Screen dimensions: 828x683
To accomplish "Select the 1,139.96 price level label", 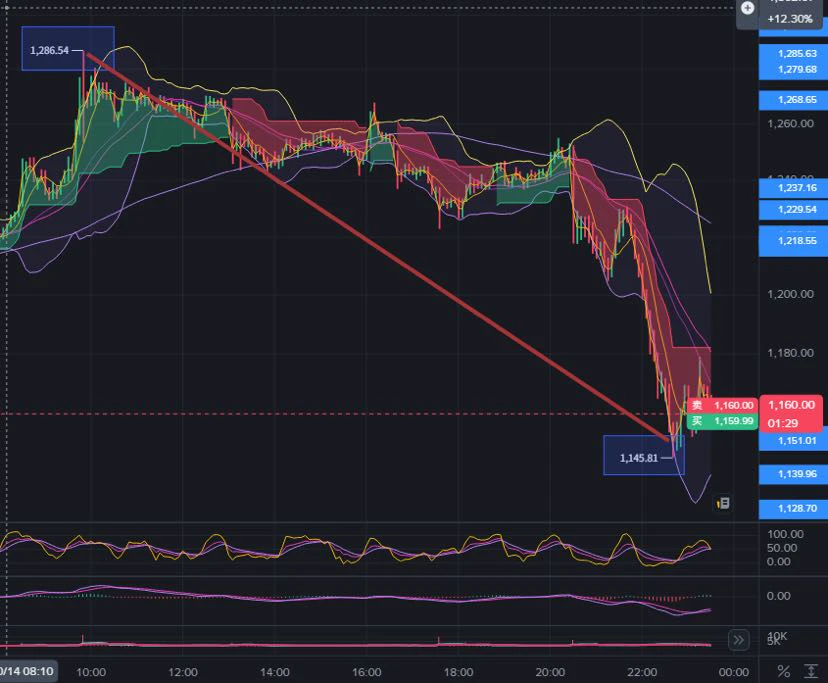I will point(793,474).
